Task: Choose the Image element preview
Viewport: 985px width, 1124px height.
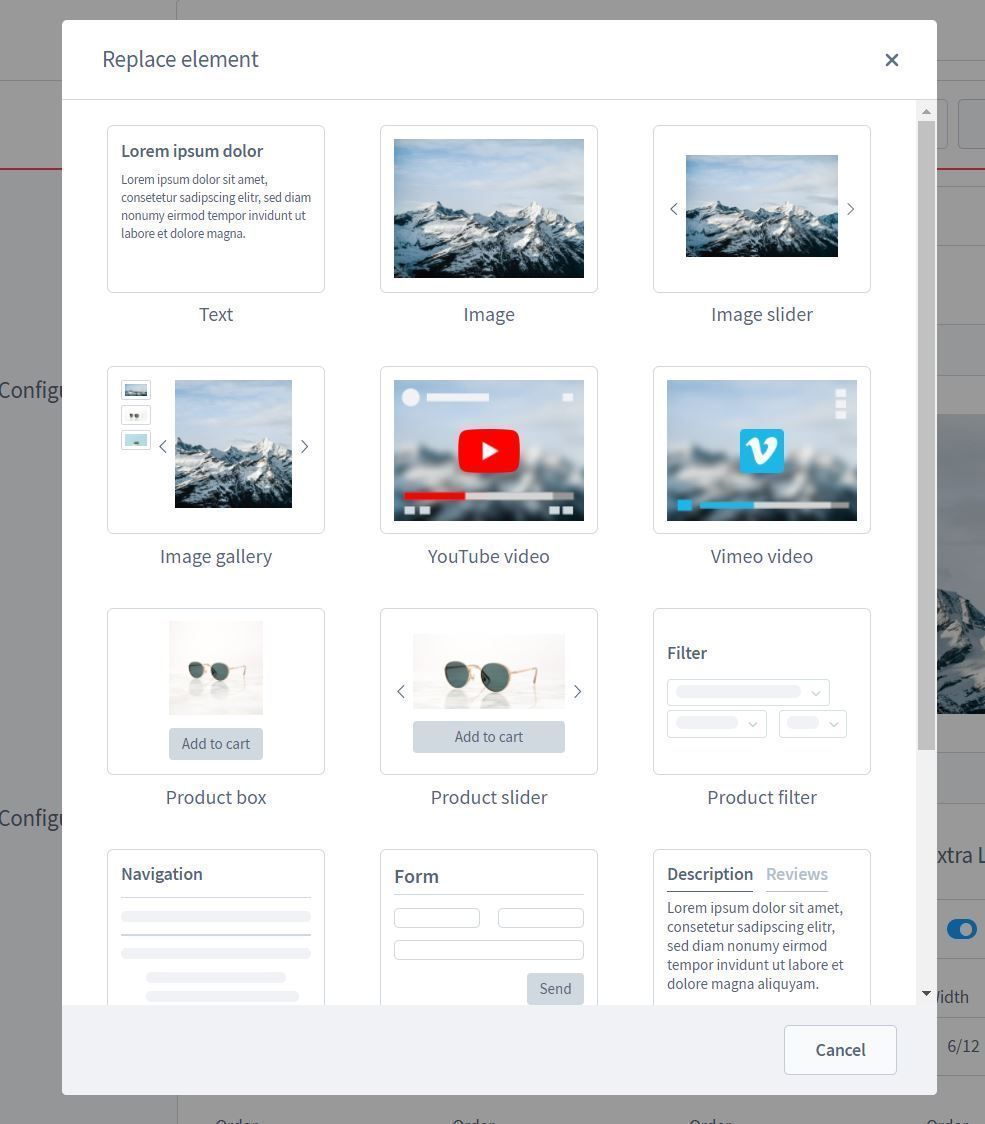Action: (489, 209)
